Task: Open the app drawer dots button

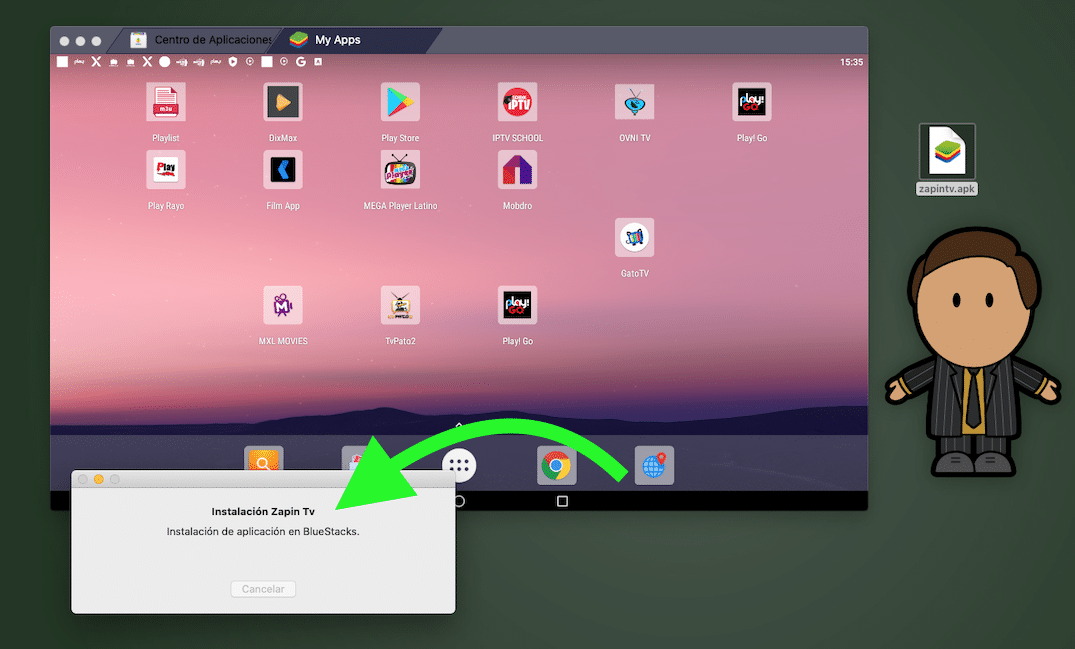Action: coord(459,464)
